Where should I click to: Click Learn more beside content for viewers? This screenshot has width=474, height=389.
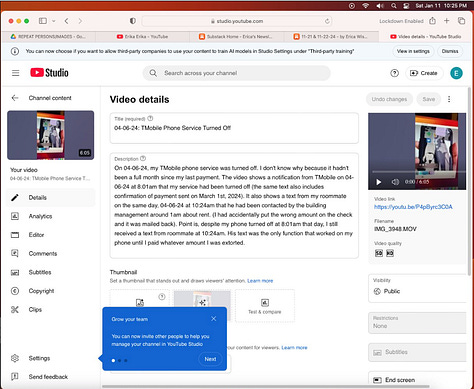pyautogui.click(x=294, y=347)
